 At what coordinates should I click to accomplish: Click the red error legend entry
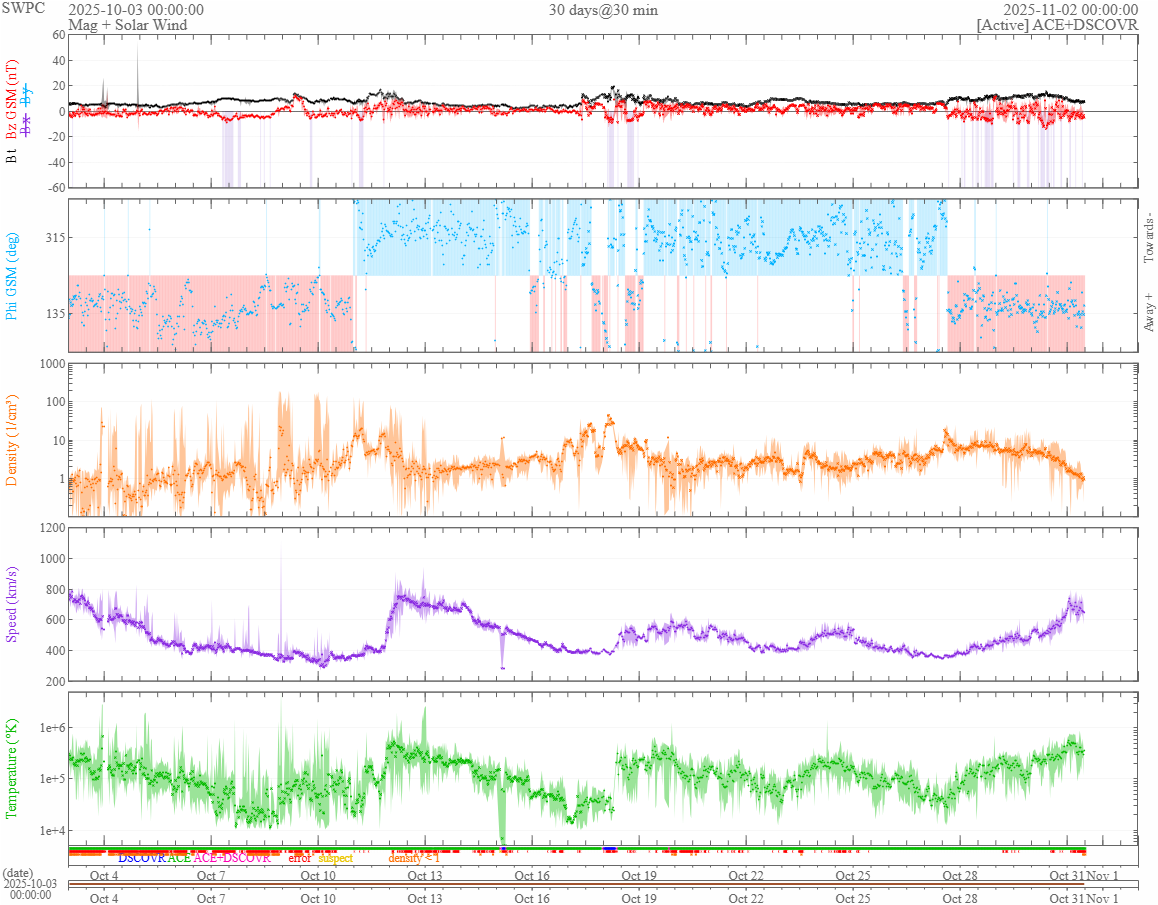point(300,858)
